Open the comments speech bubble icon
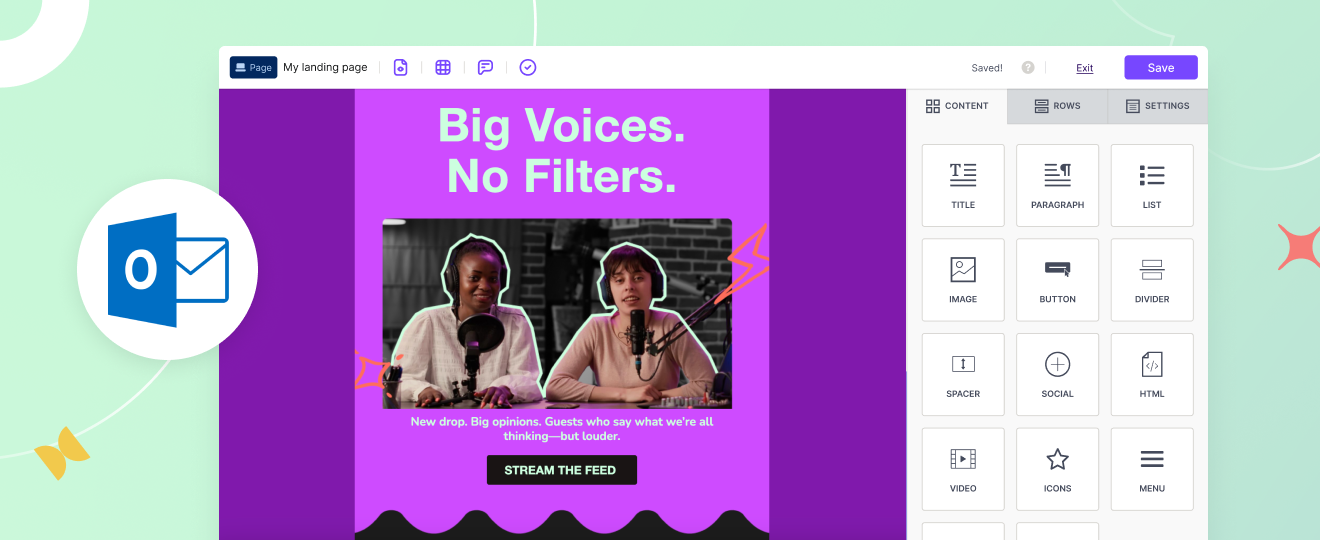The height and width of the screenshot is (540, 1320). coord(485,67)
